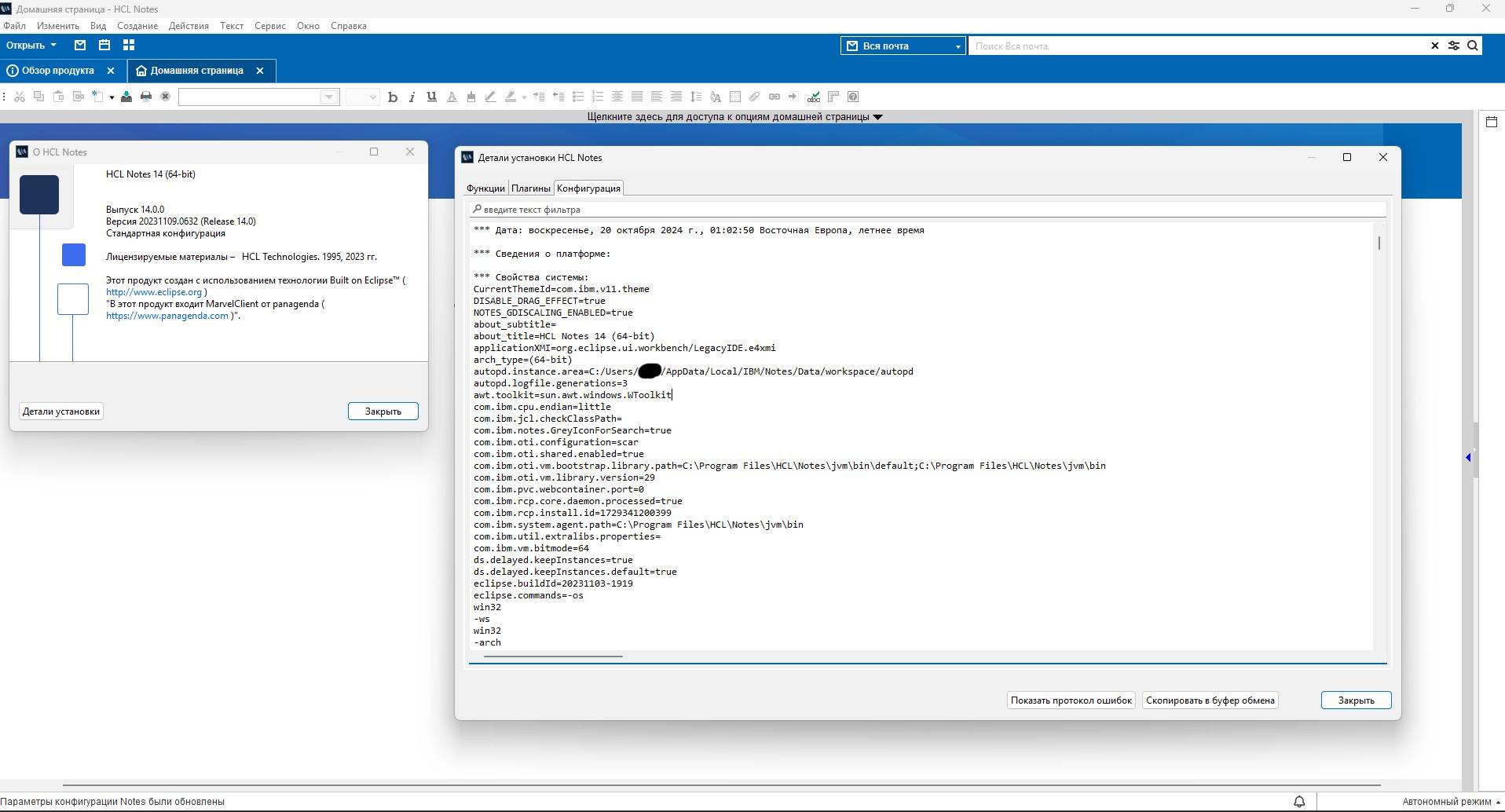Toggle underline formatting
The image size is (1505, 812).
click(x=431, y=97)
